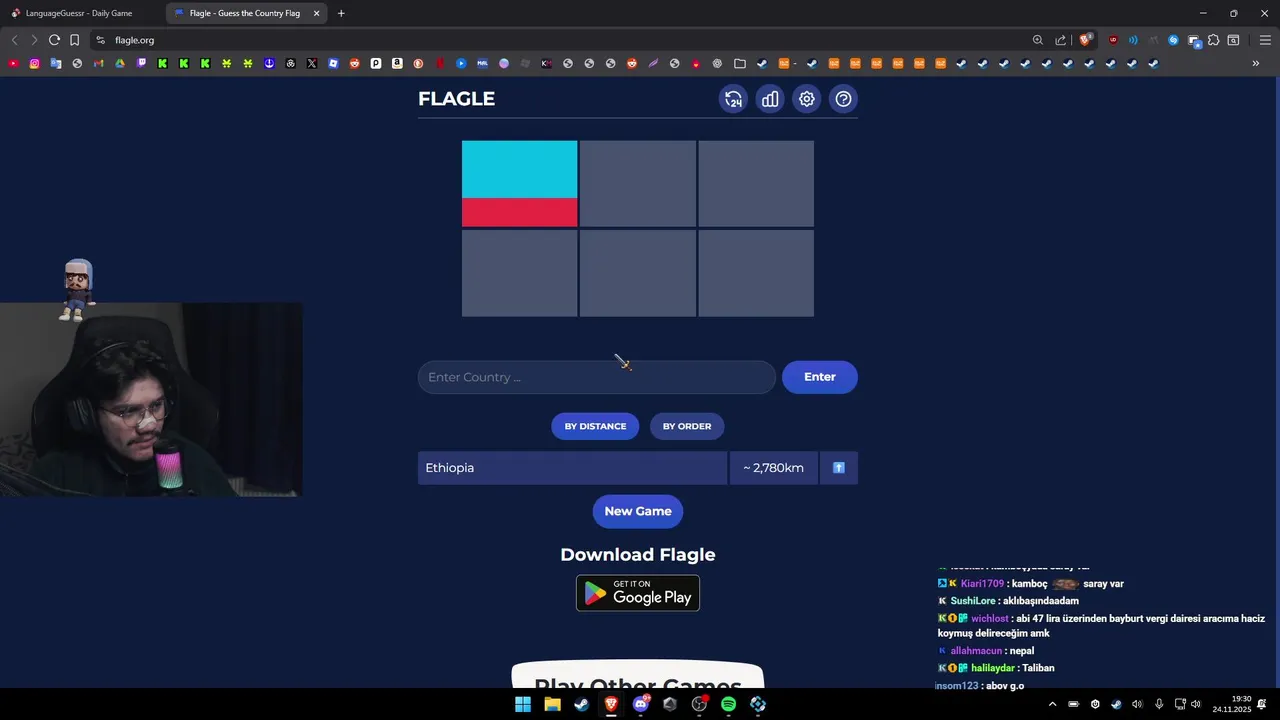
Task: Open the Flagle statistics bar chart icon
Action: (x=770, y=99)
